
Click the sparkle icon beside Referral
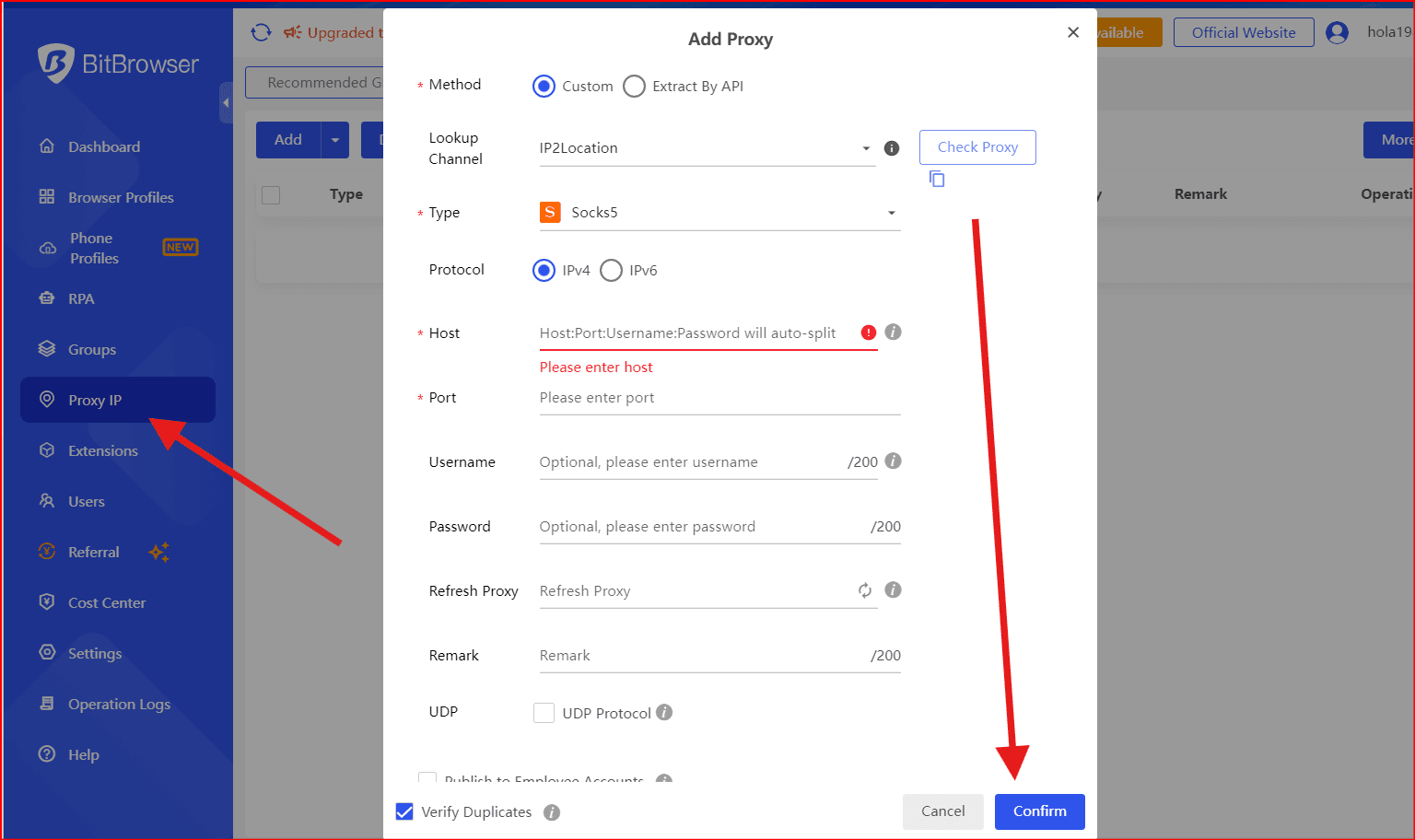[159, 552]
